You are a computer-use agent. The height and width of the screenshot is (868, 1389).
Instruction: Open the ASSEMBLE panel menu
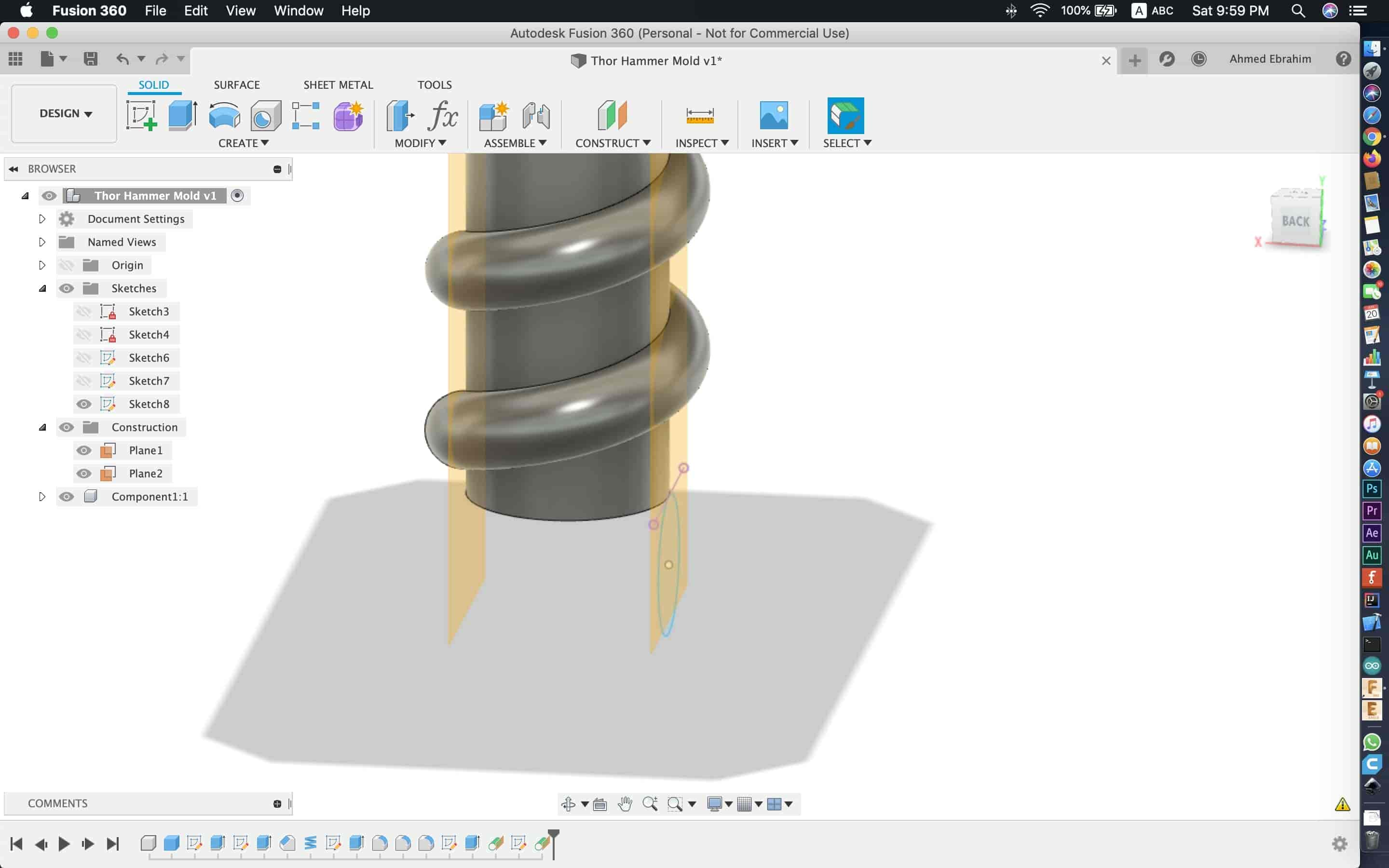pos(515,143)
